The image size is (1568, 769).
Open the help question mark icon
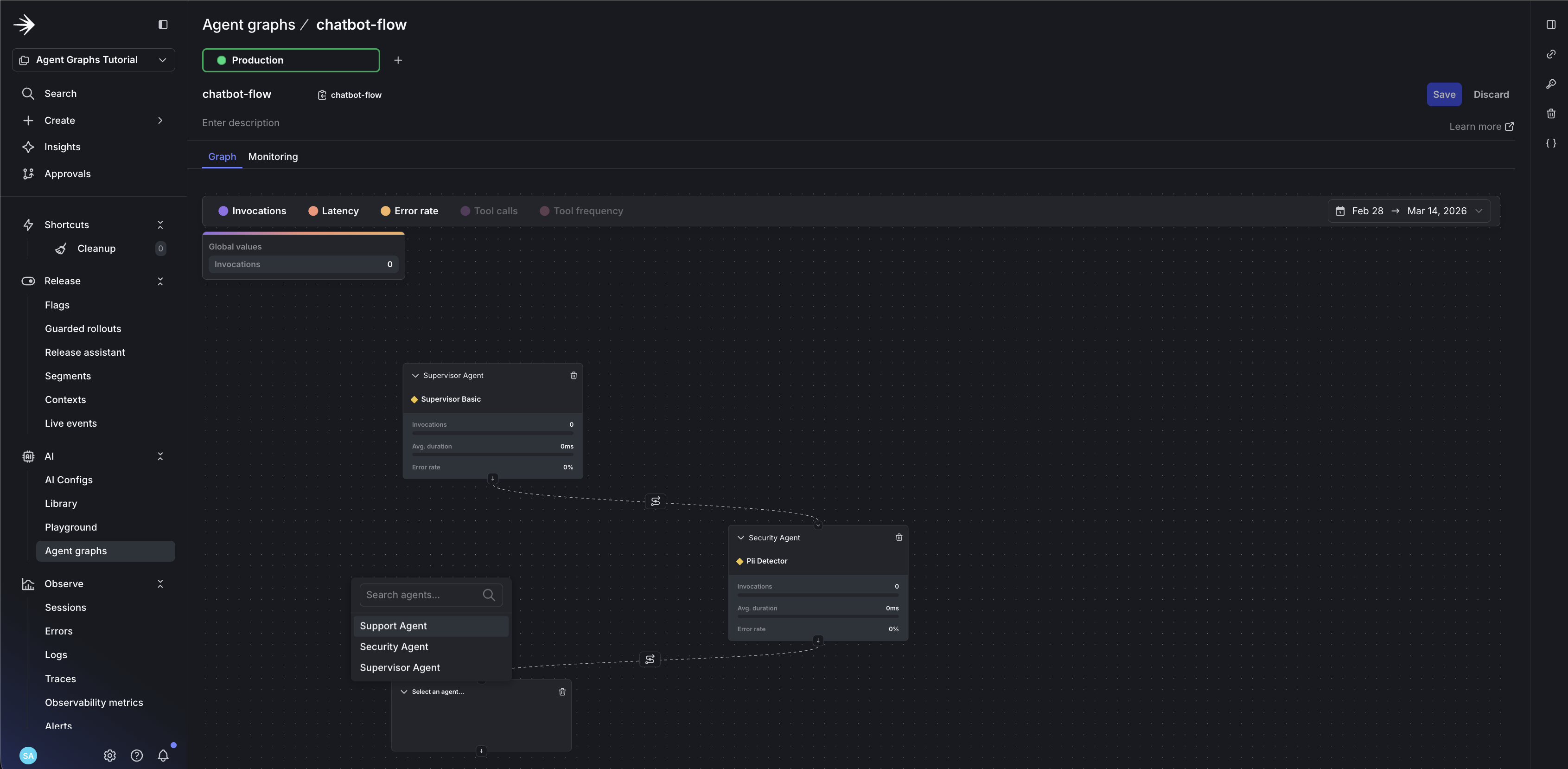(136, 756)
